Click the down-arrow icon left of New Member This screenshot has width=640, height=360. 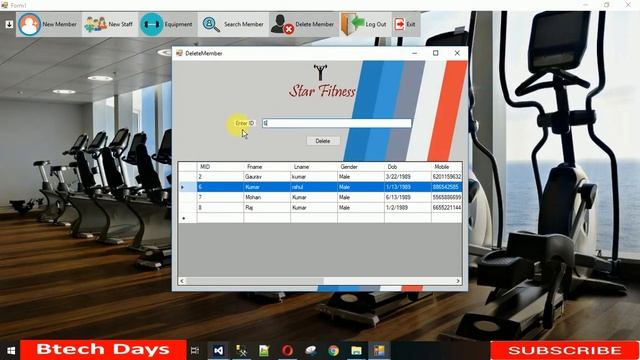point(9,24)
